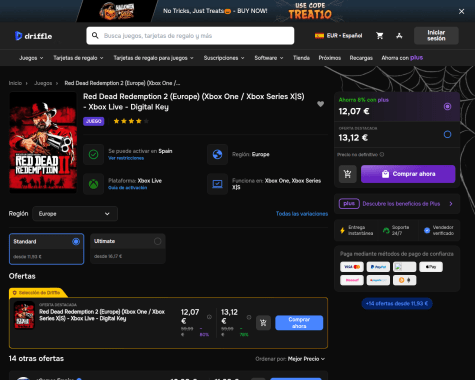This screenshot has width=475, height=380.
Task: Click the Red Dead Redemption 2 cover image
Action: click(x=43, y=143)
